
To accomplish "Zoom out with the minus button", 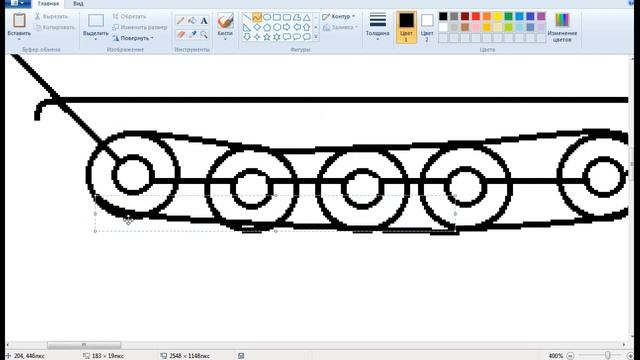I will 571,356.
